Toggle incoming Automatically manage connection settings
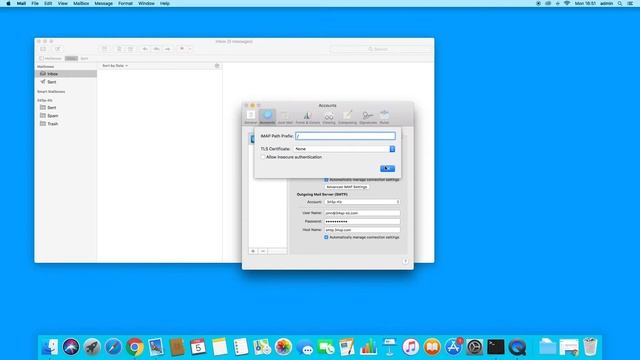Image resolution: width=640 pixels, height=360 pixels. point(326,180)
